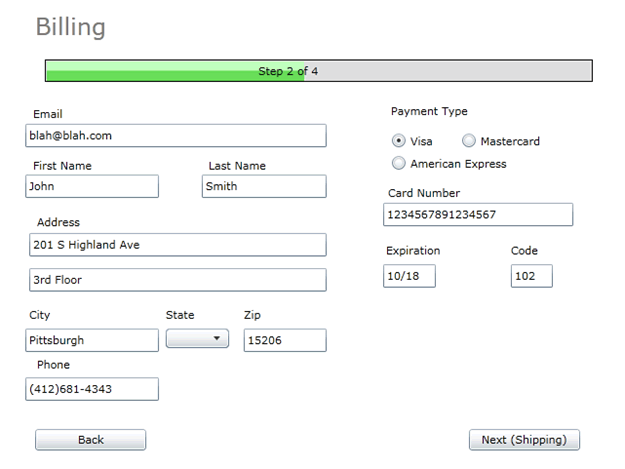Focus the City field with Pittsburgh

[x=92, y=340]
